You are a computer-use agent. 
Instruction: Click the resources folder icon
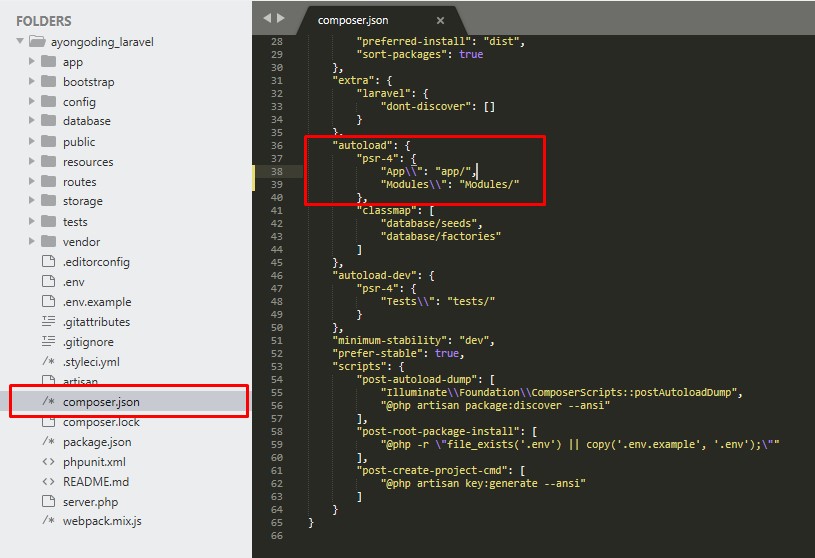click(x=48, y=161)
